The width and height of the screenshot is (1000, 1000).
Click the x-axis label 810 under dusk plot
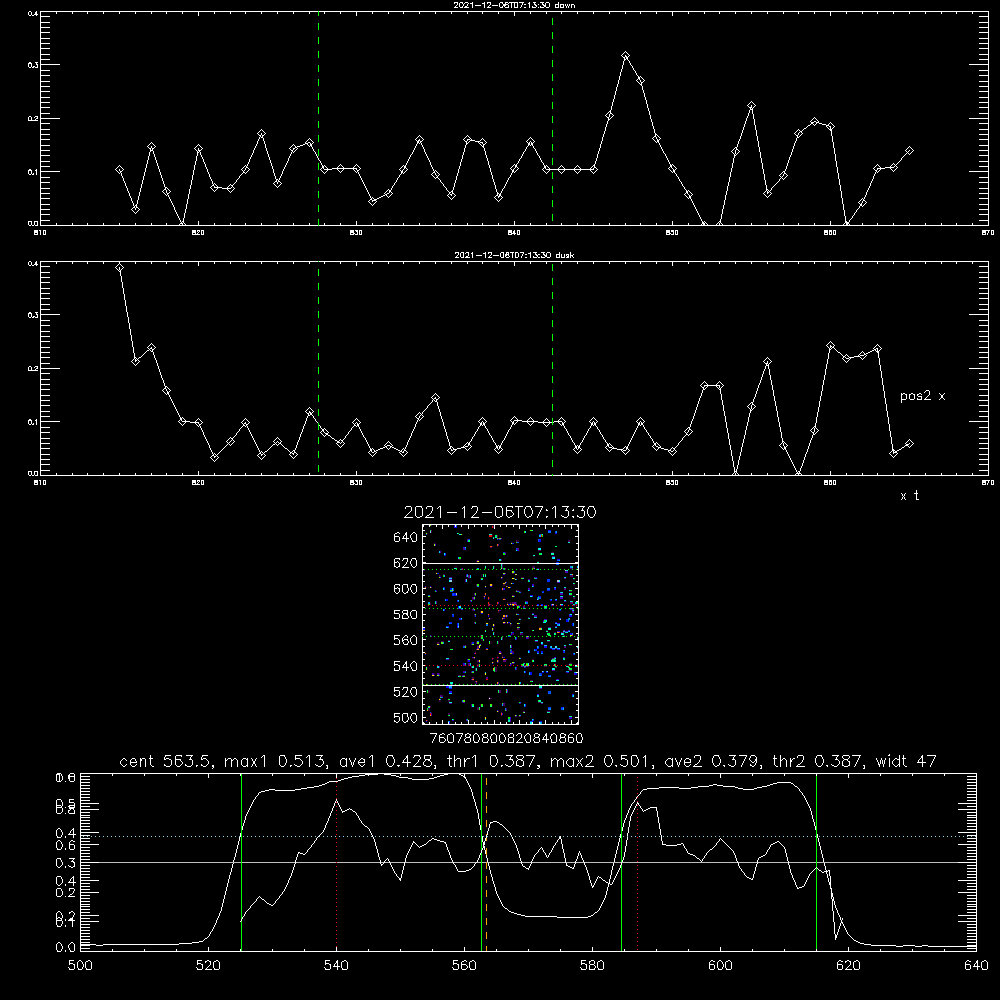click(40, 483)
